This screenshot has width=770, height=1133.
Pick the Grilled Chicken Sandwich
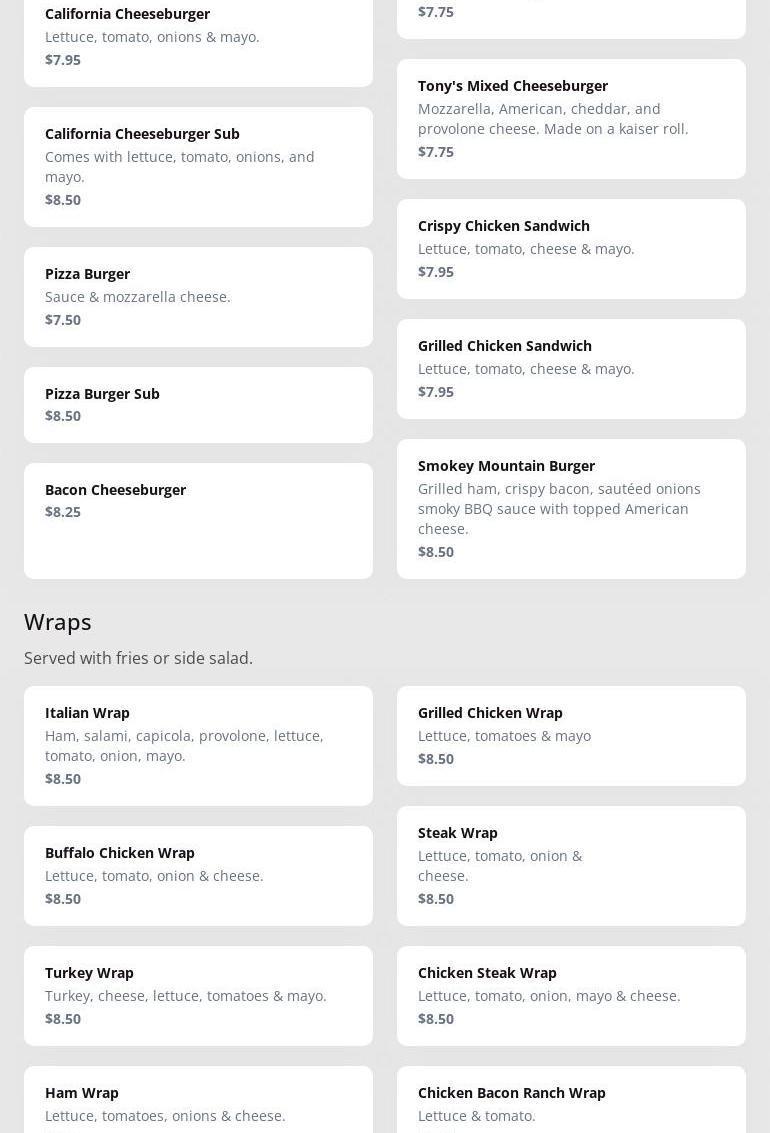point(571,368)
